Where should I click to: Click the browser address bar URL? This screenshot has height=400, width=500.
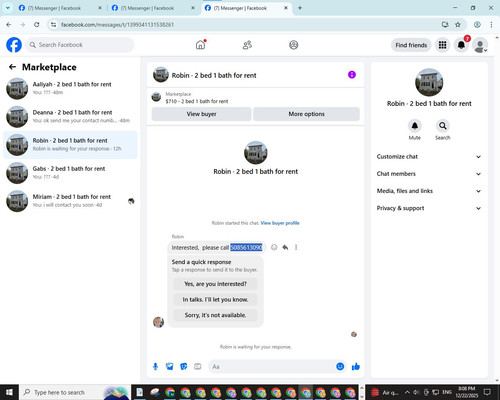117,25
